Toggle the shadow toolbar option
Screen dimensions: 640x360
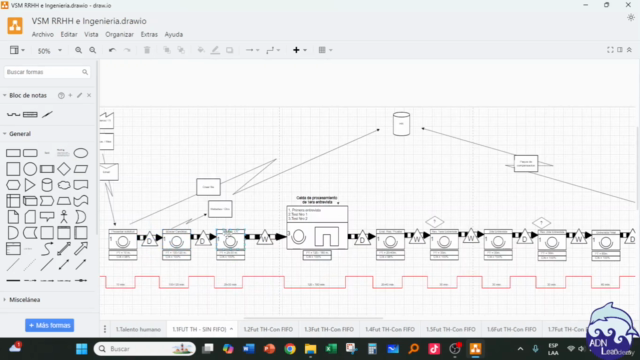coord(229,50)
